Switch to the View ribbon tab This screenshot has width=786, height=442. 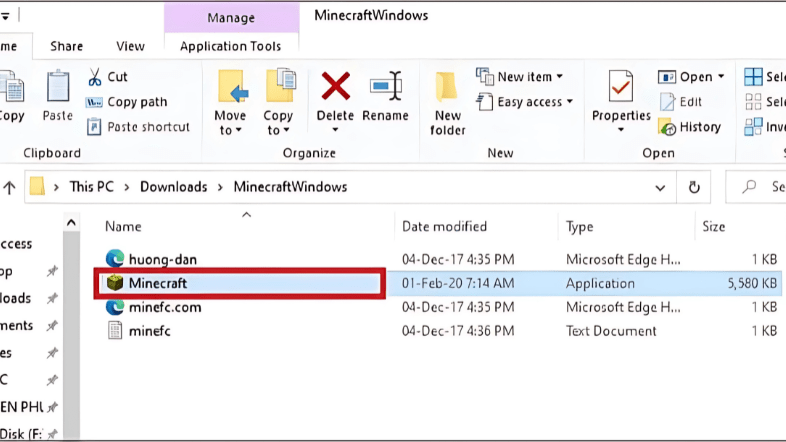point(130,46)
